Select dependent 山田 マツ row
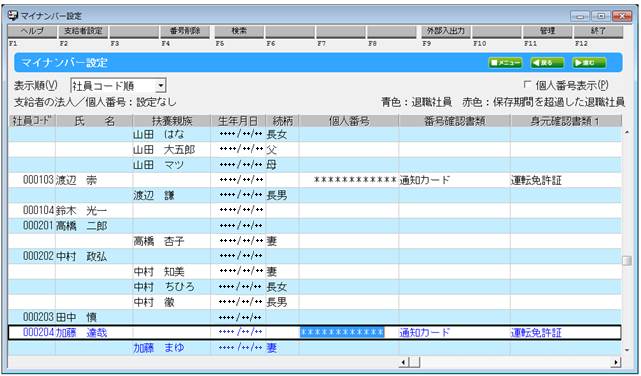This screenshot has height=376, width=641. click(x=315, y=165)
